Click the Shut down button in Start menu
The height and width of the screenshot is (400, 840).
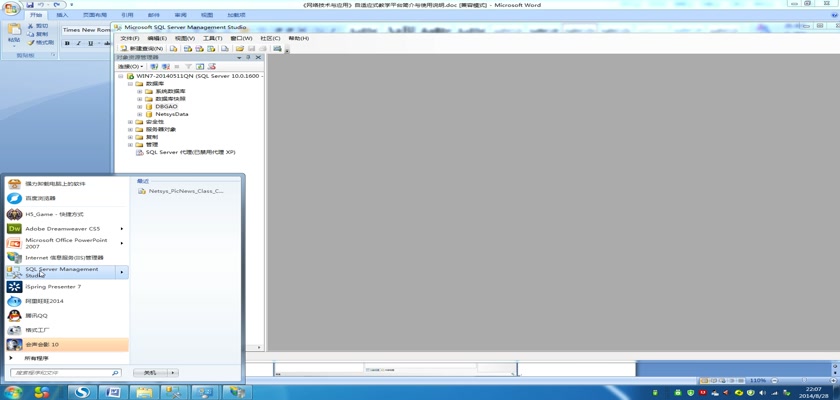click(x=151, y=373)
